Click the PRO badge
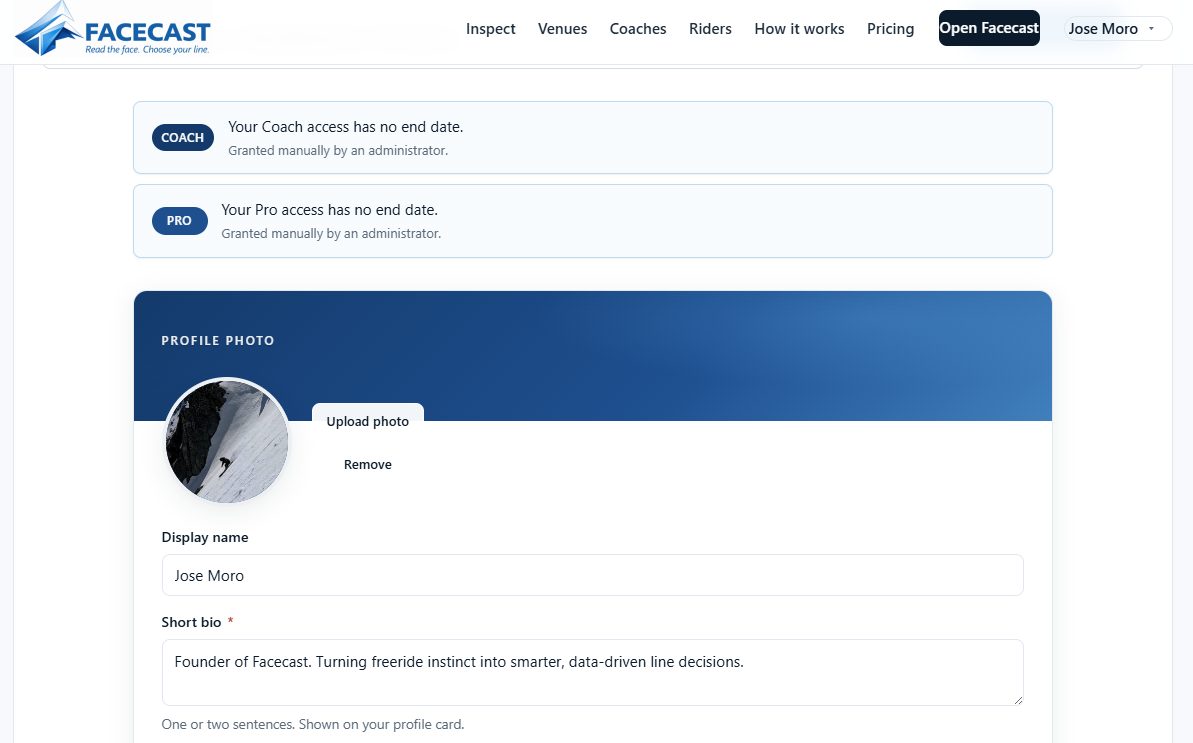 pyautogui.click(x=180, y=221)
